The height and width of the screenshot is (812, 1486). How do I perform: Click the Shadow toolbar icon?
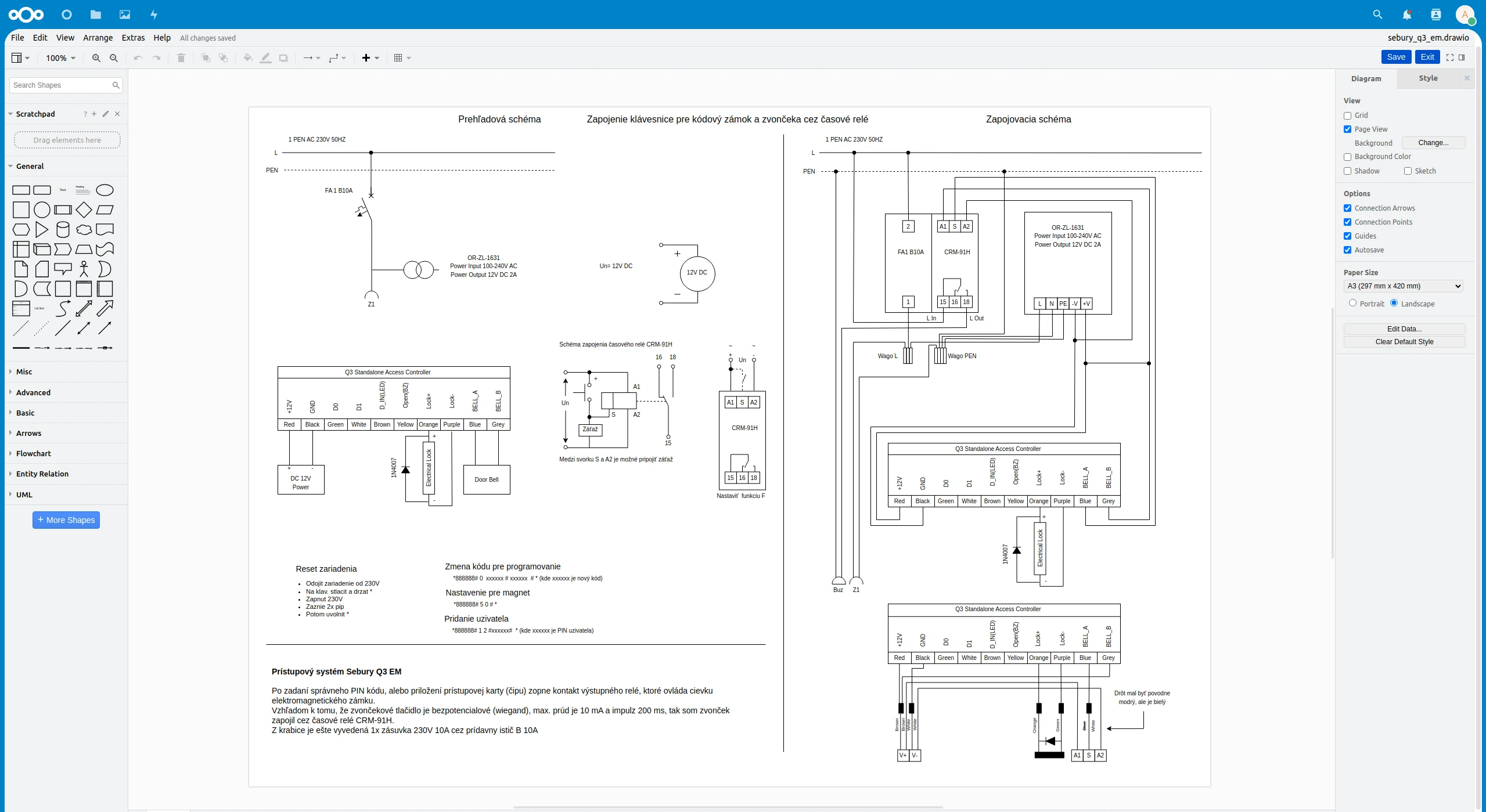[x=283, y=58]
